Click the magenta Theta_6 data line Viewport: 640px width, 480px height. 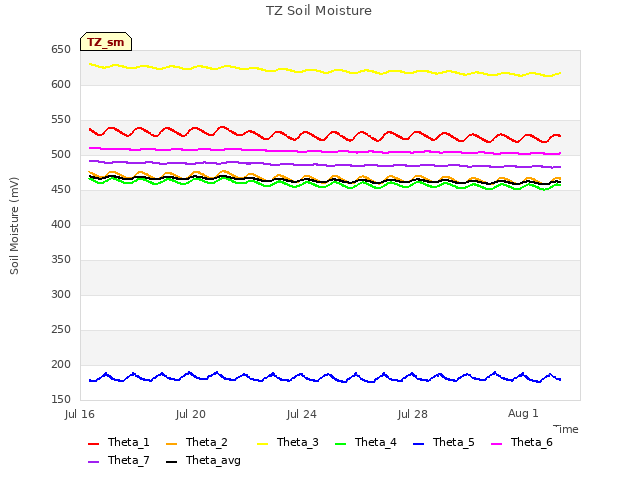(x=325, y=151)
